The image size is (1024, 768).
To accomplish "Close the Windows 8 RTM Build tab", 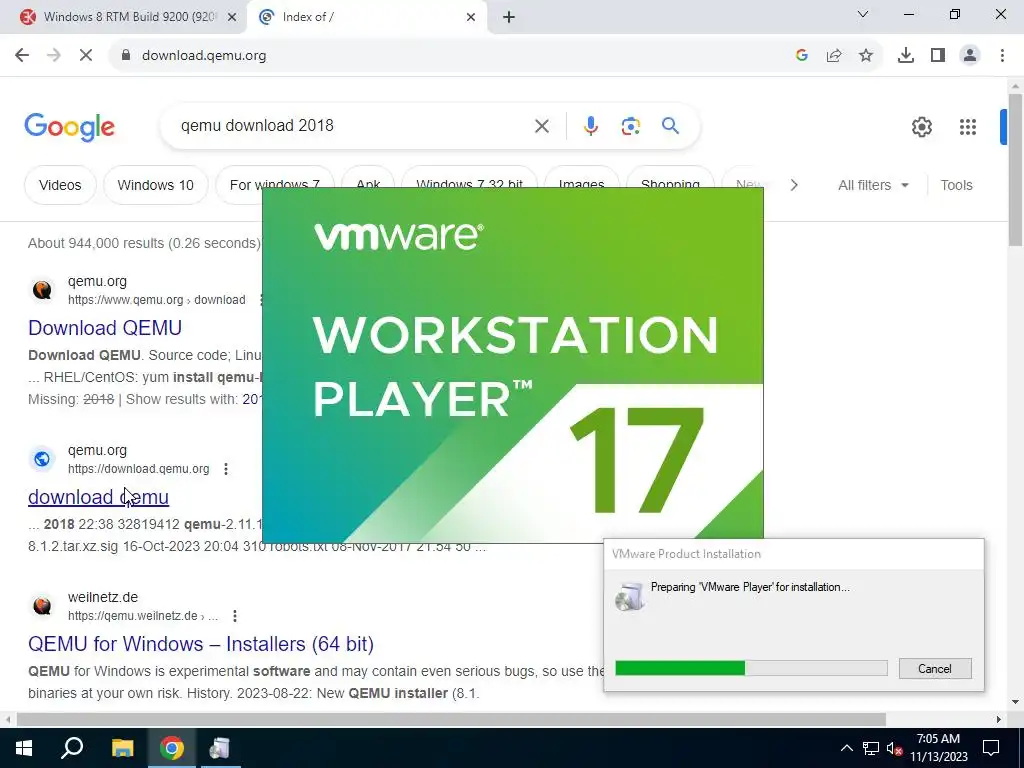I will click(x=232, y=17).
